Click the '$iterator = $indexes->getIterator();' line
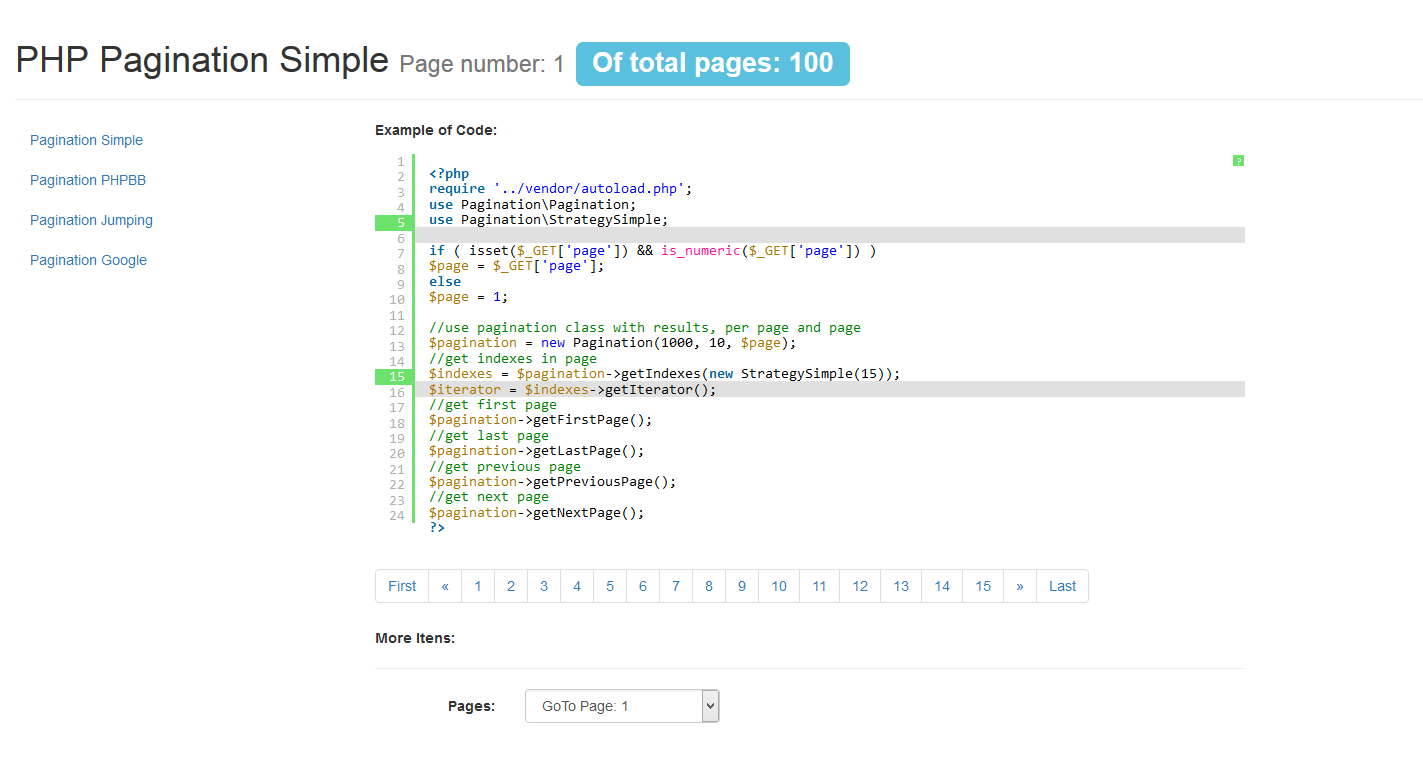1423x774 pixels. (x=573, y=389)
